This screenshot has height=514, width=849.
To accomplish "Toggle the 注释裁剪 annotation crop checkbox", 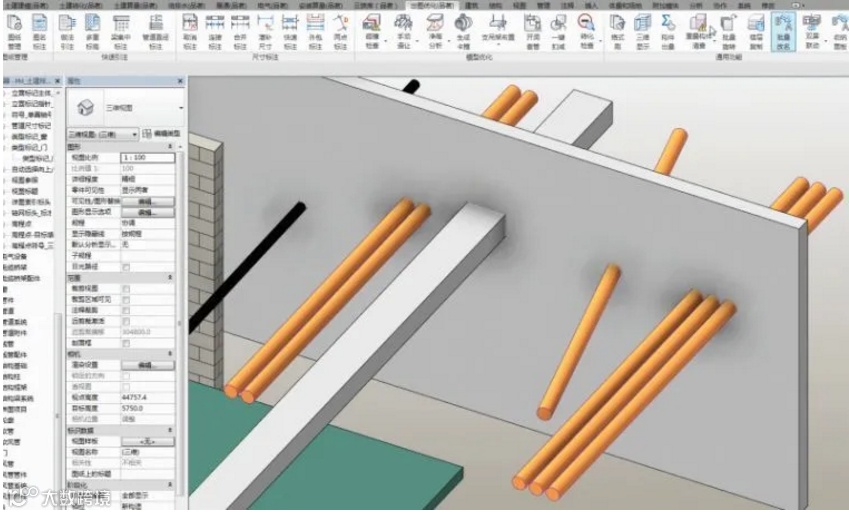I will pos(126,310).
